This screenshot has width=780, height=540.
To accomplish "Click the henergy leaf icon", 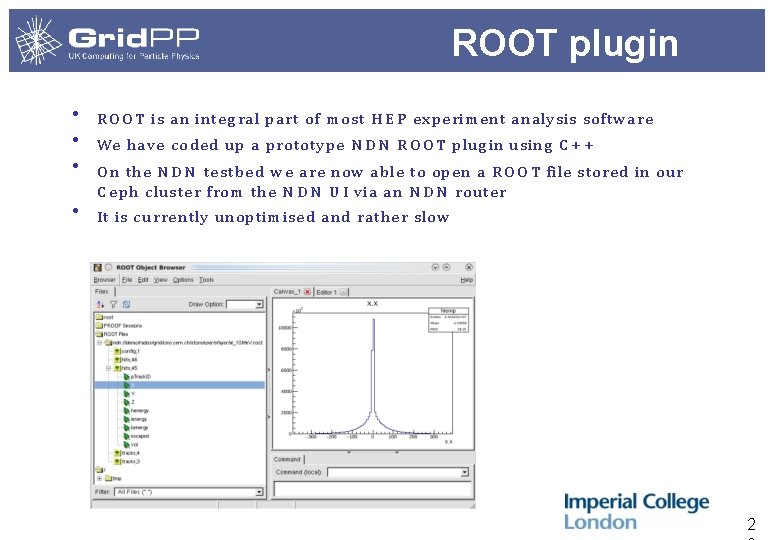I will click(126, 411).
